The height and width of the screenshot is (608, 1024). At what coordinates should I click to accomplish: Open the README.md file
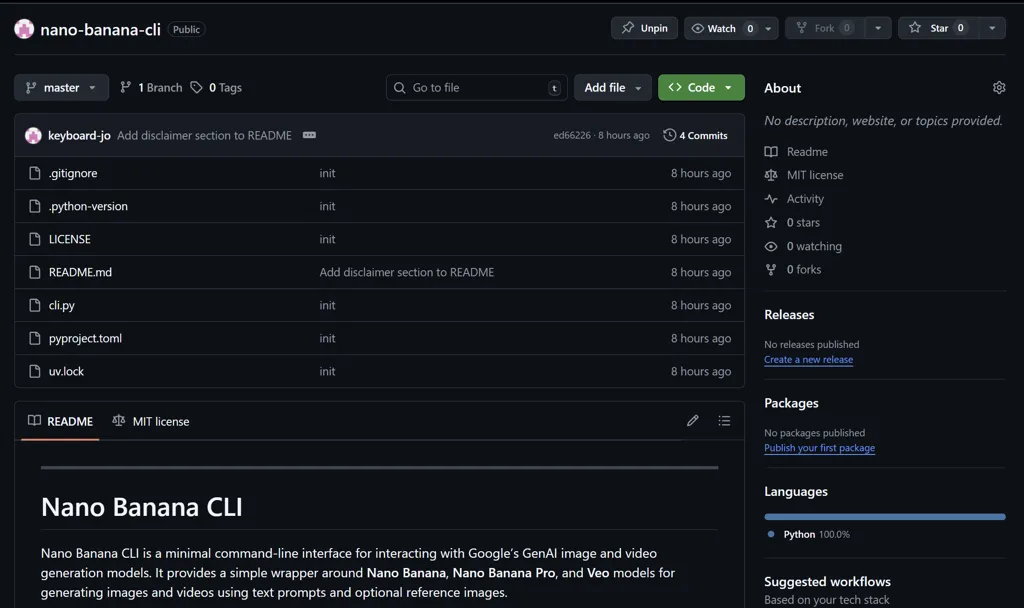click(x=80, y=272)
